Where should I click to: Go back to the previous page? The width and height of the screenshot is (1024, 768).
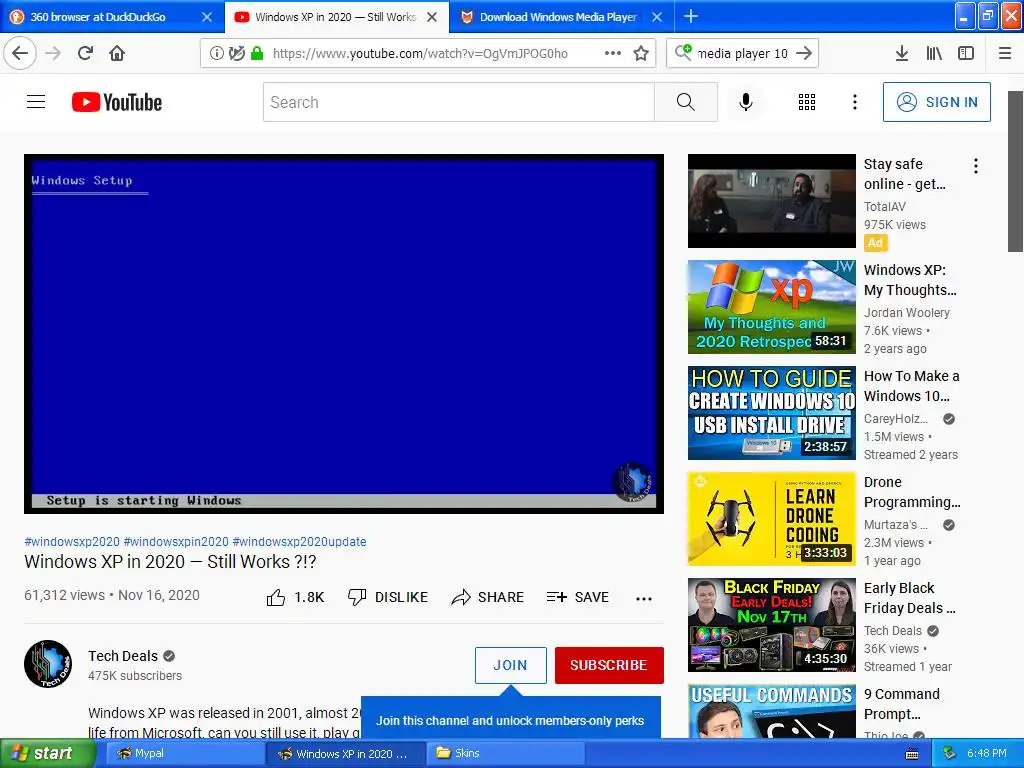[x=20, y=53]
